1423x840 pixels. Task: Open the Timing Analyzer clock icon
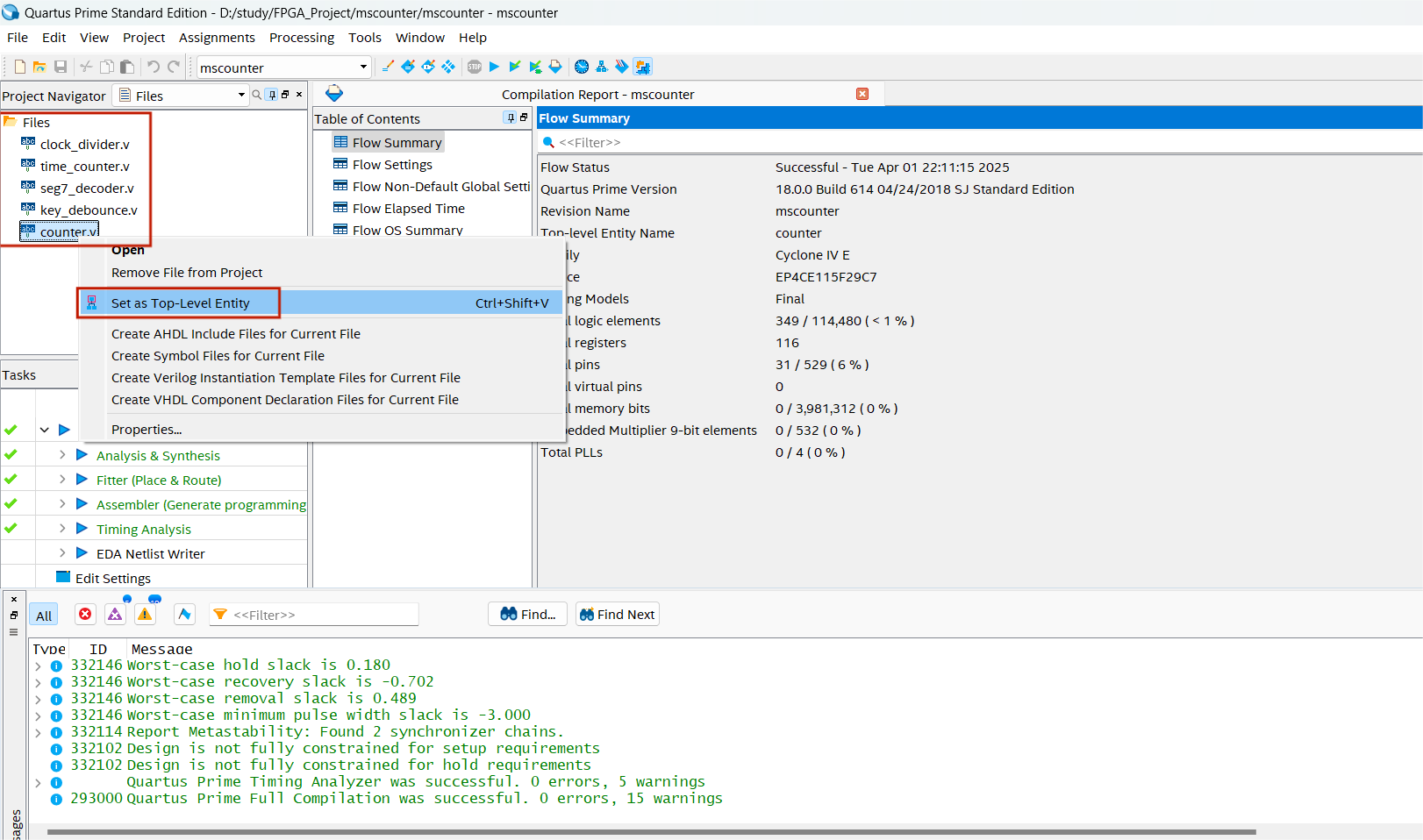(x=582, y=67)
